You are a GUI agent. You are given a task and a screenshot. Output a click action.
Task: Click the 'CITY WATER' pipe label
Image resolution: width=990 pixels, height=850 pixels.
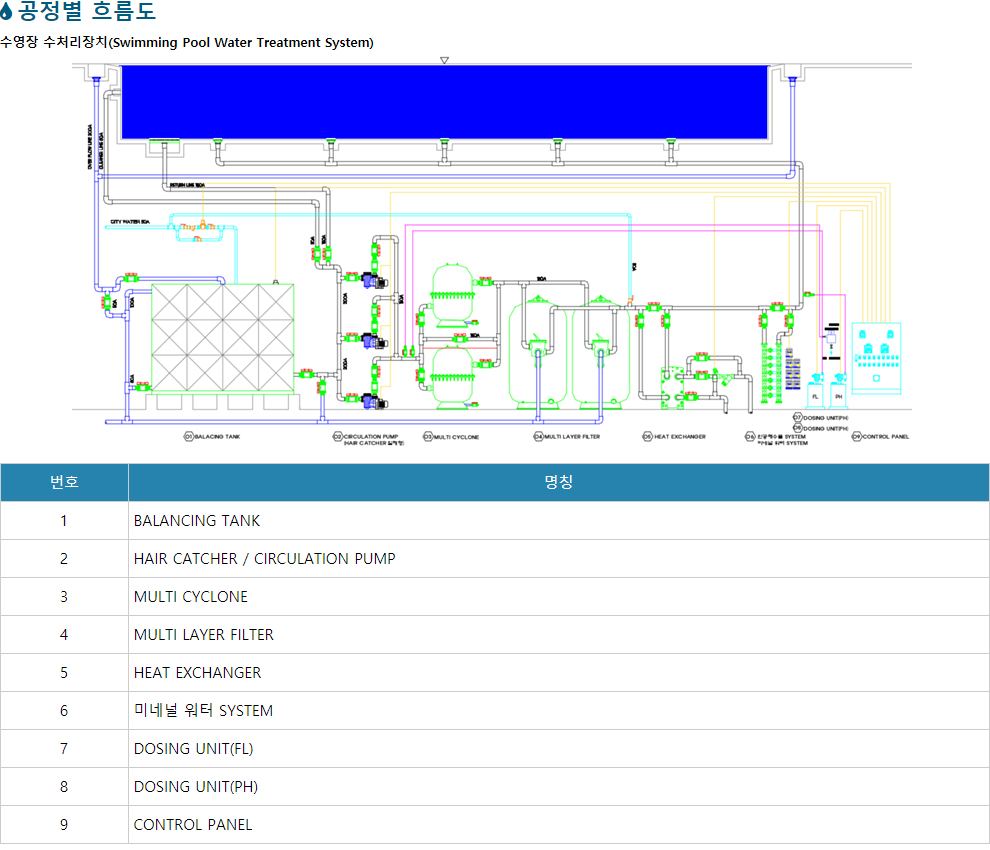pyautogui.click(x=130, y=222)
